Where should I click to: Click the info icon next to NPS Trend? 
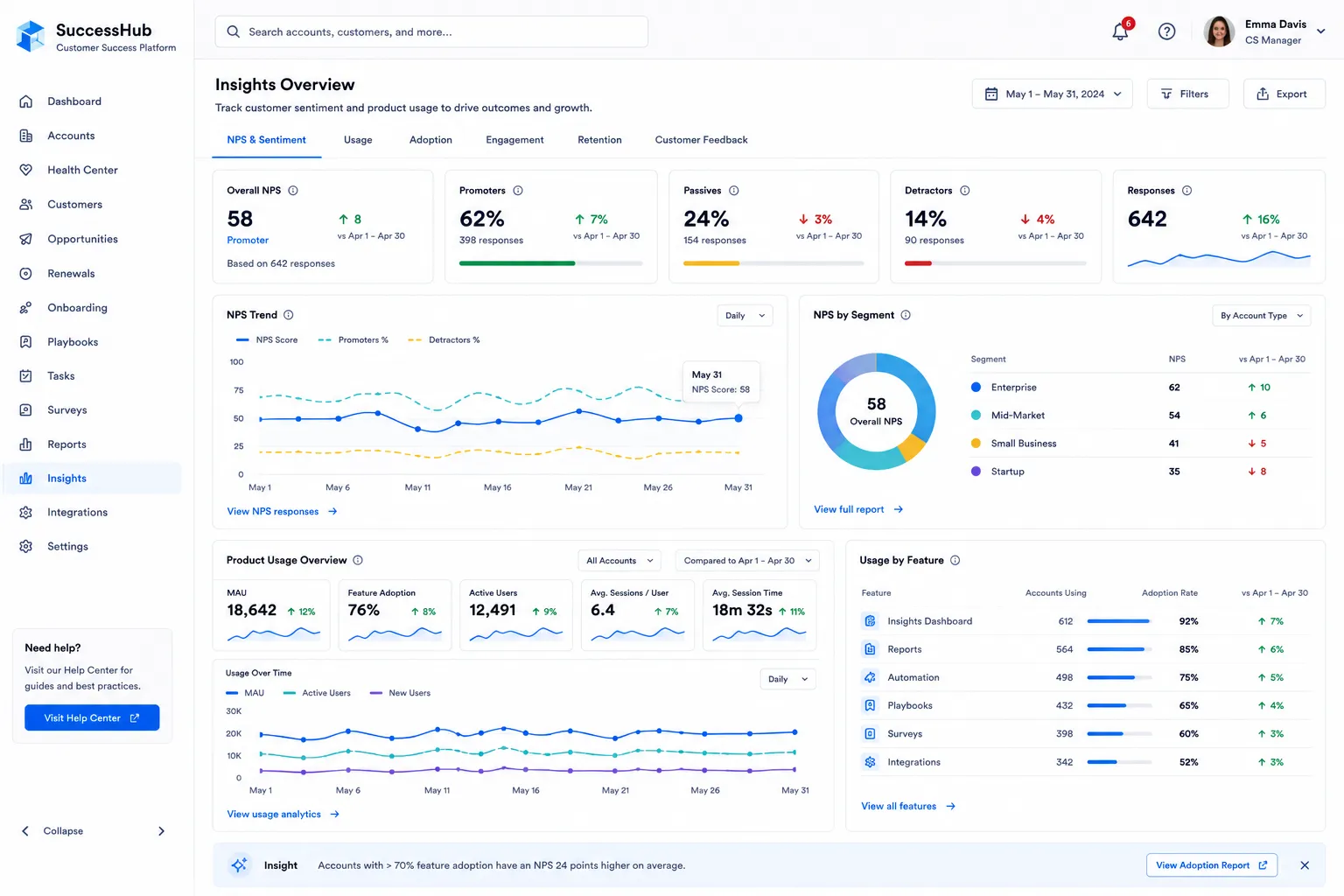tap(289, 315)
